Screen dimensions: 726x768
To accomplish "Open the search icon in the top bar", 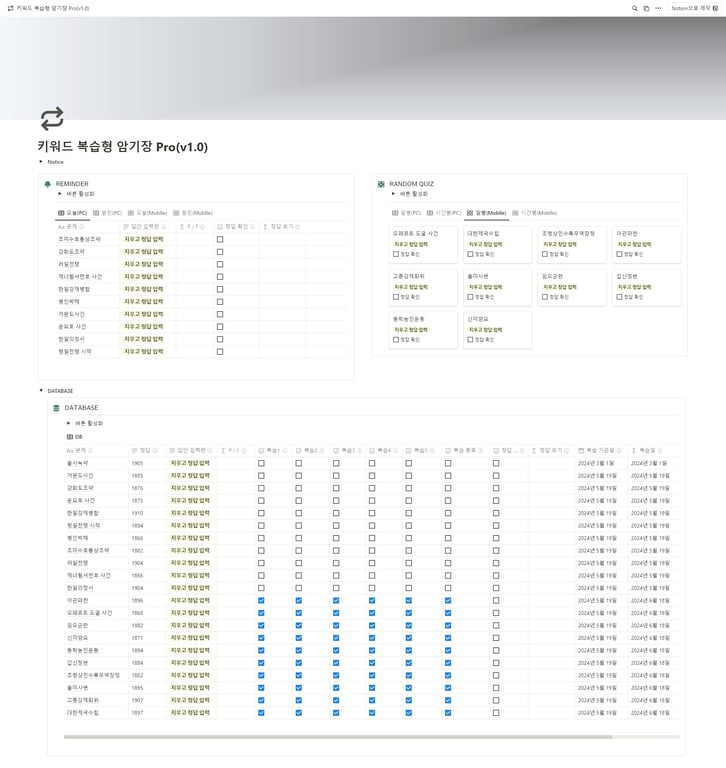I will (634, 8).
